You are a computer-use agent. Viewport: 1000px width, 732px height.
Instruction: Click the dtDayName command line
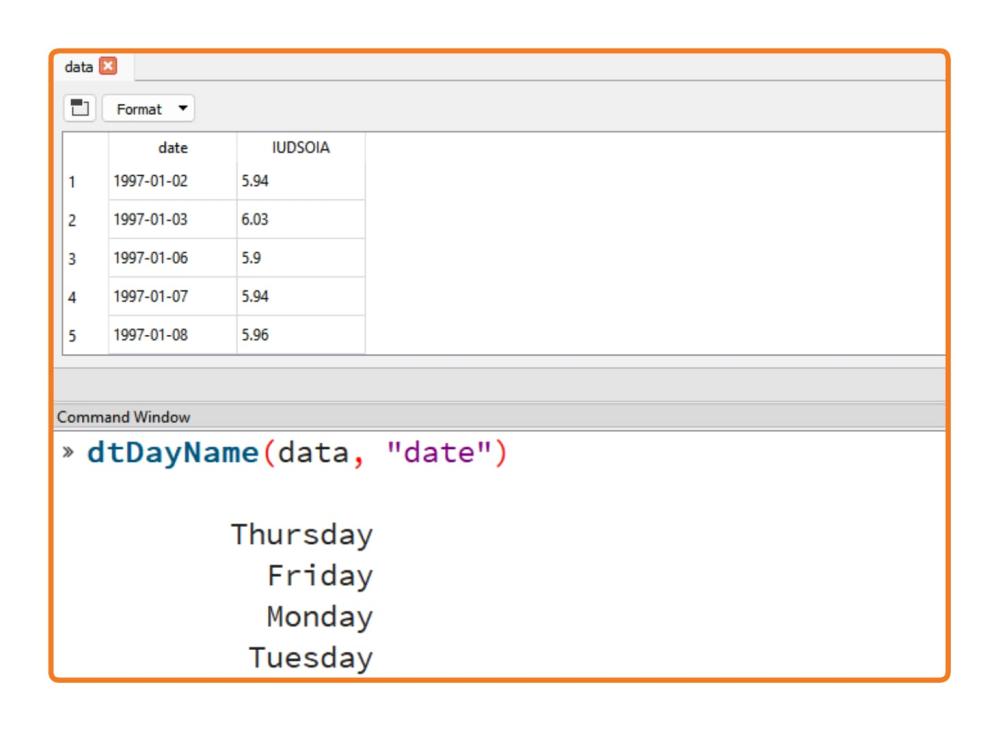pos(297,453)
